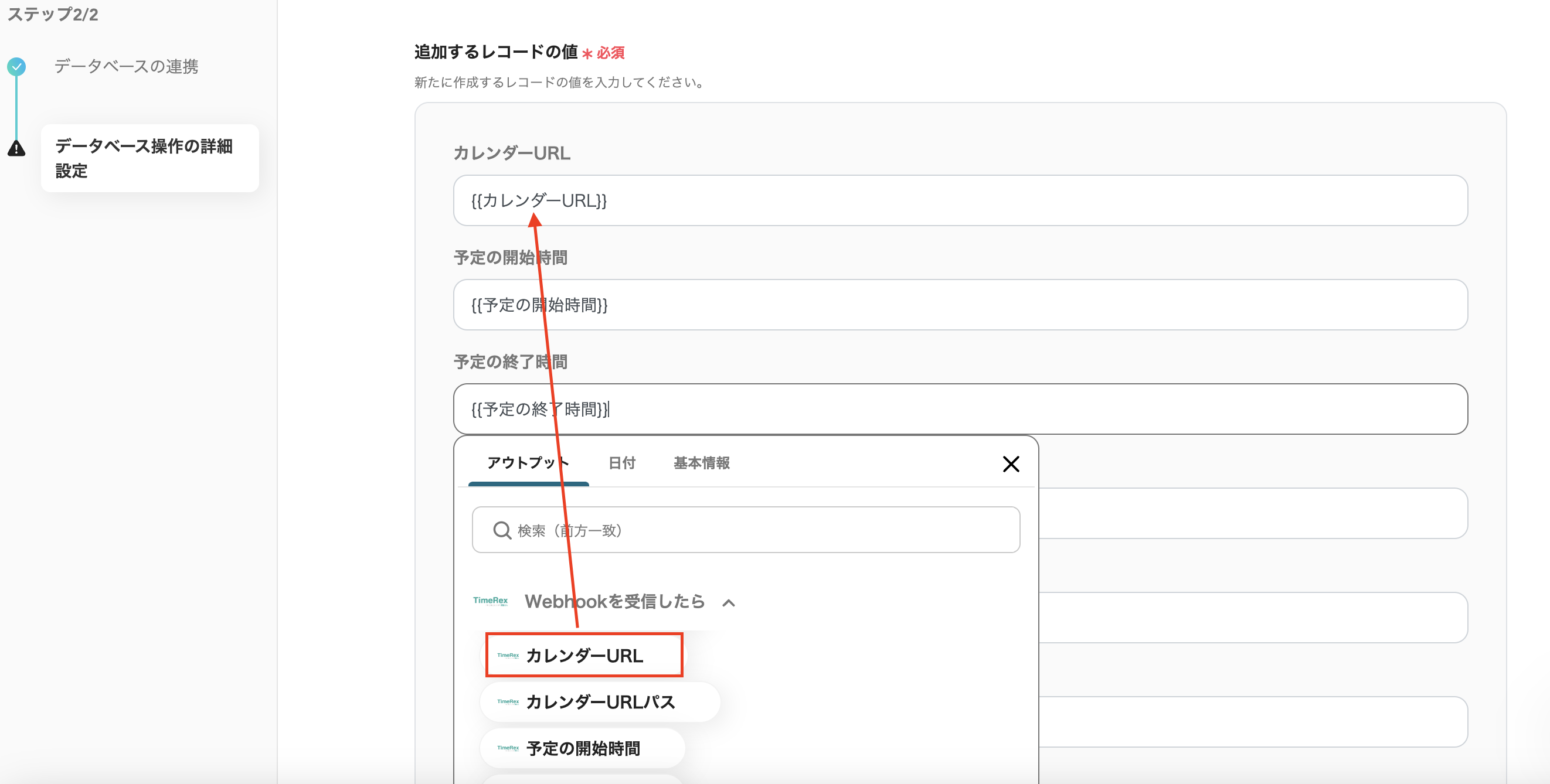Click TimeRex icon on 予定の開始時間 item
1550x784 pixels.
pyautogui.click(x=508, y=748)
